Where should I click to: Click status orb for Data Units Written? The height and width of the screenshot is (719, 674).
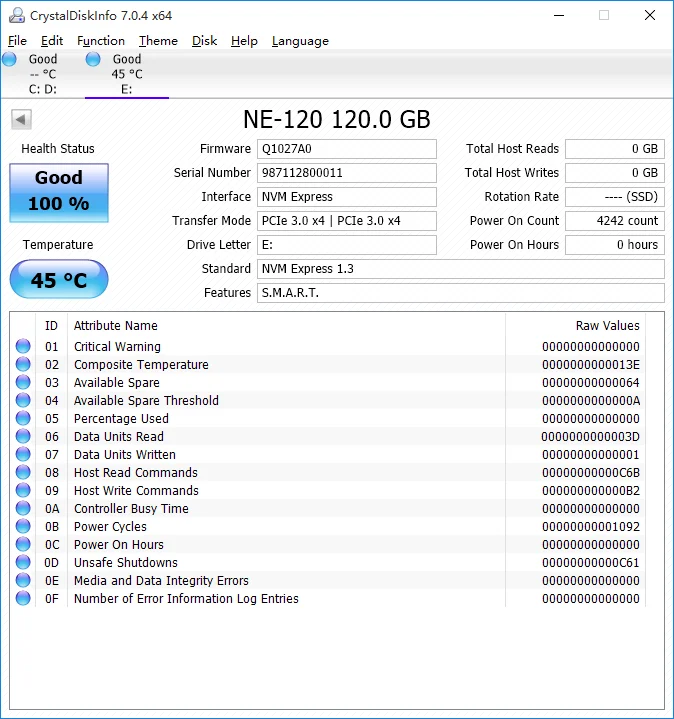click(23, 454)
